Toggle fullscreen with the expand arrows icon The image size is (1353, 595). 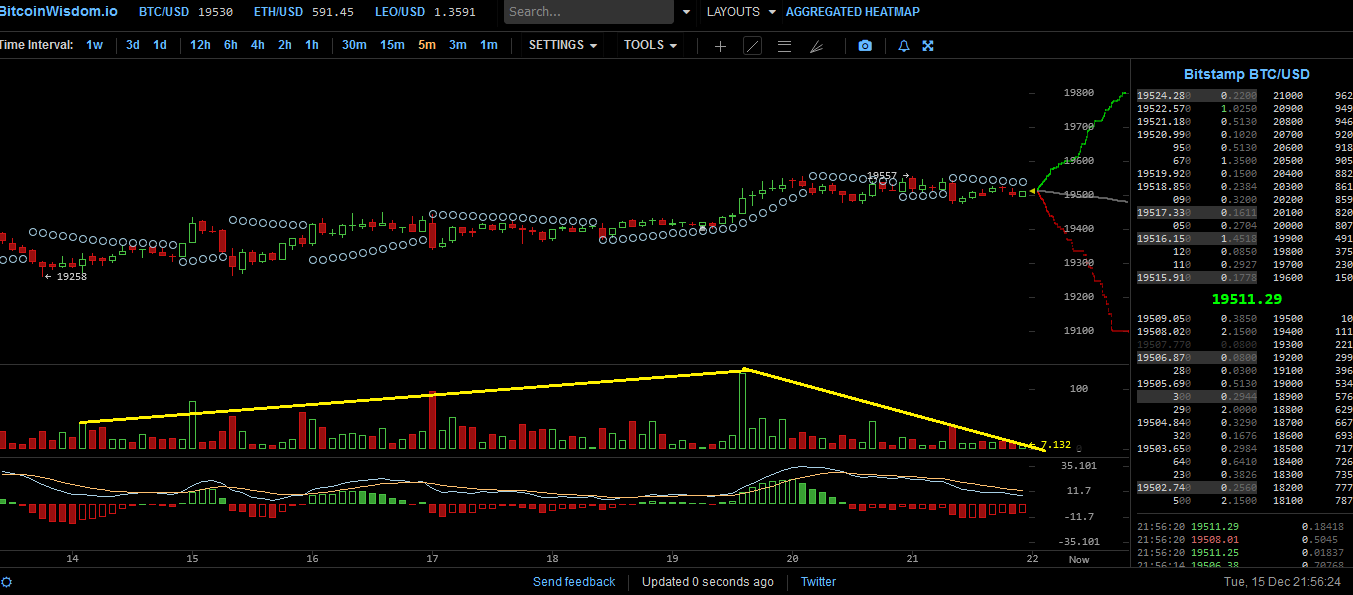pyautogui.click(x=928, y=46)
